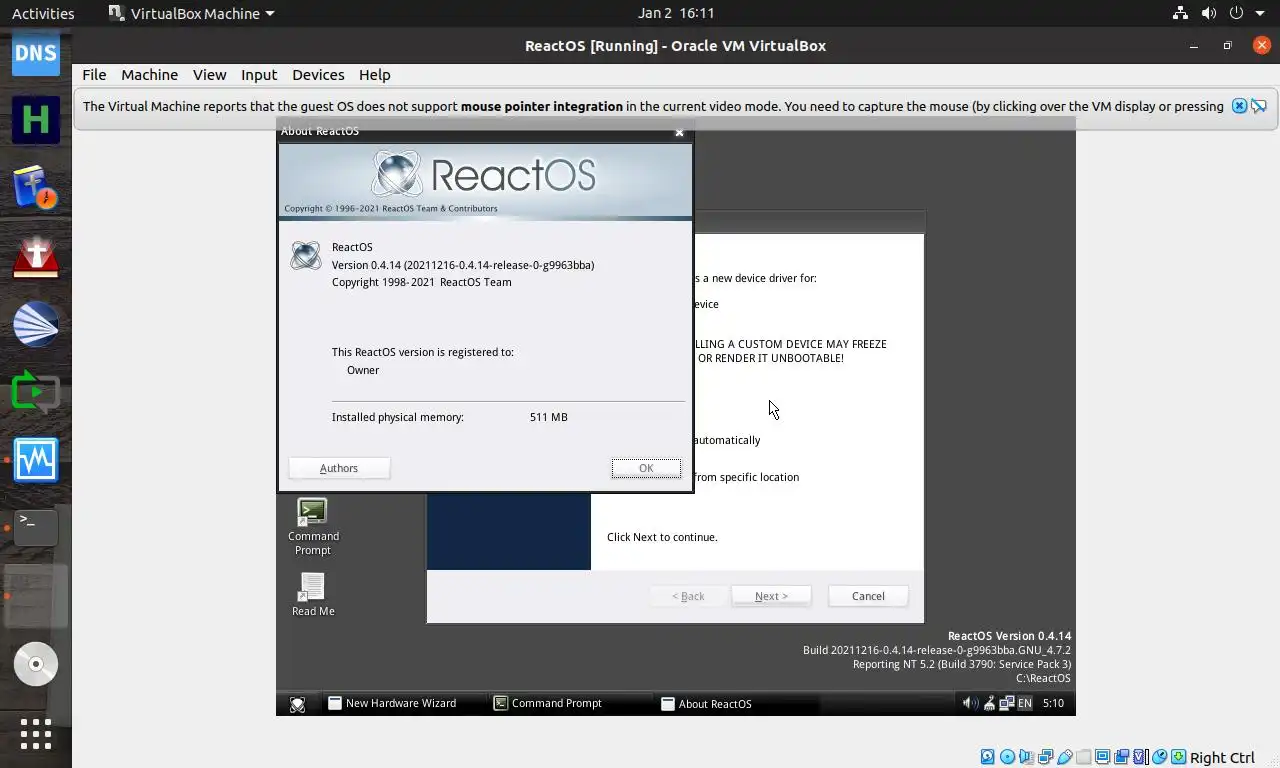Open blue book app in dock
Viewport: 1280px width, 768px height.
[36, 188]
